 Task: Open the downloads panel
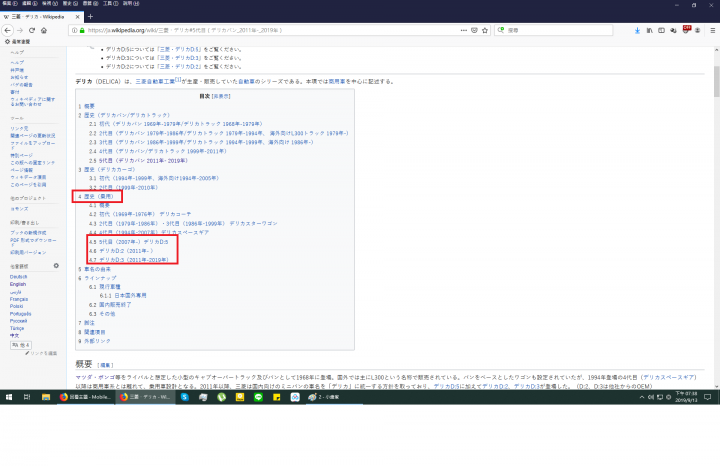point(637,30)
